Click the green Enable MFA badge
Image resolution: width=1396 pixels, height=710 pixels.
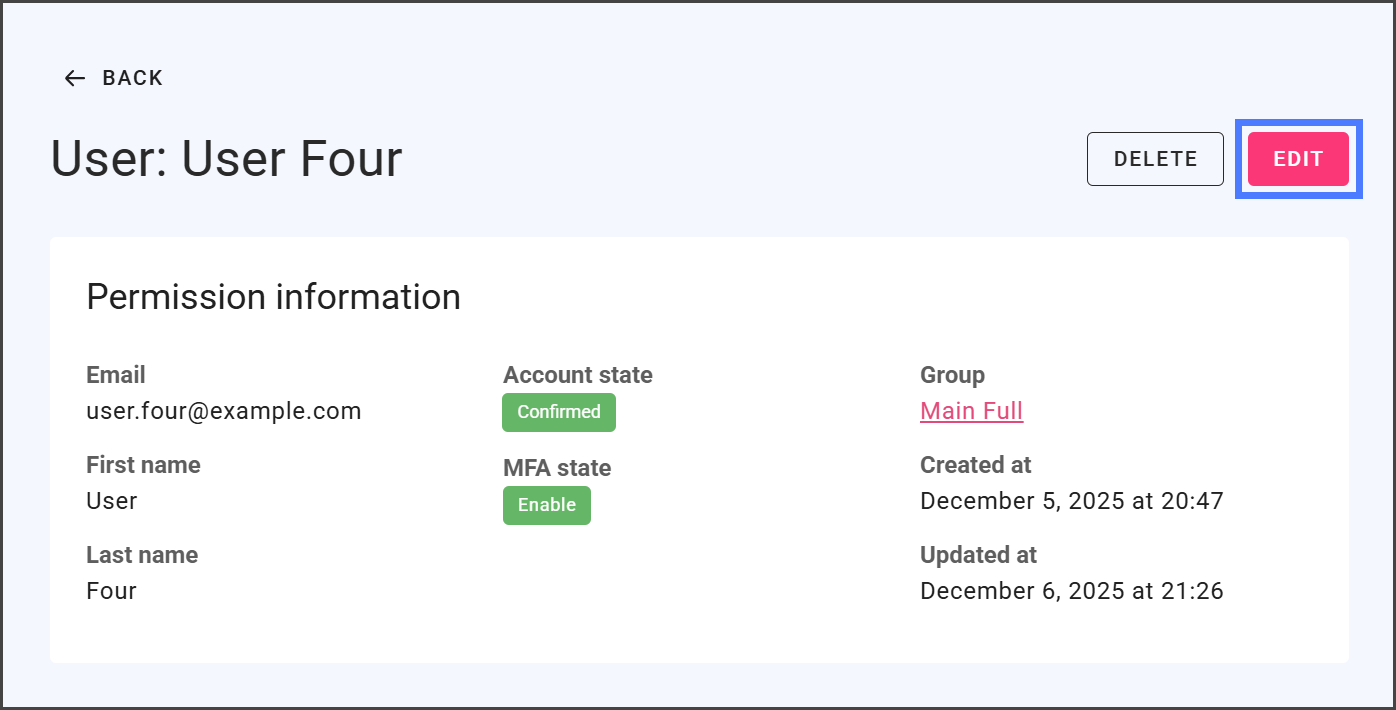(546, 505)
